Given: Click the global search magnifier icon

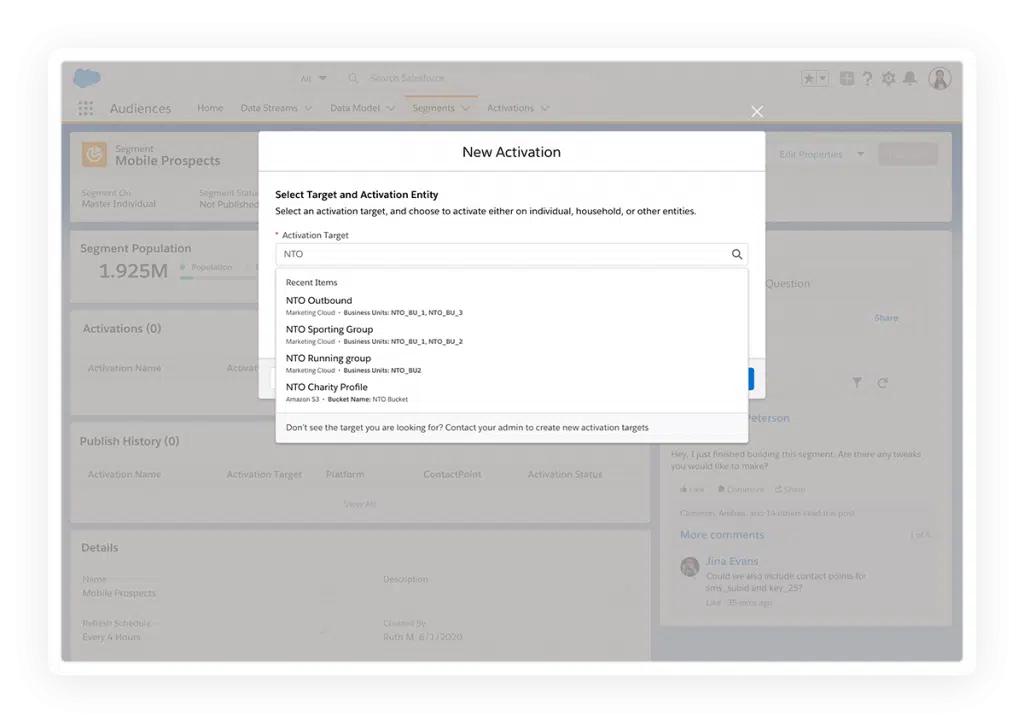Looking at the screenshot, I should [353, 78].
